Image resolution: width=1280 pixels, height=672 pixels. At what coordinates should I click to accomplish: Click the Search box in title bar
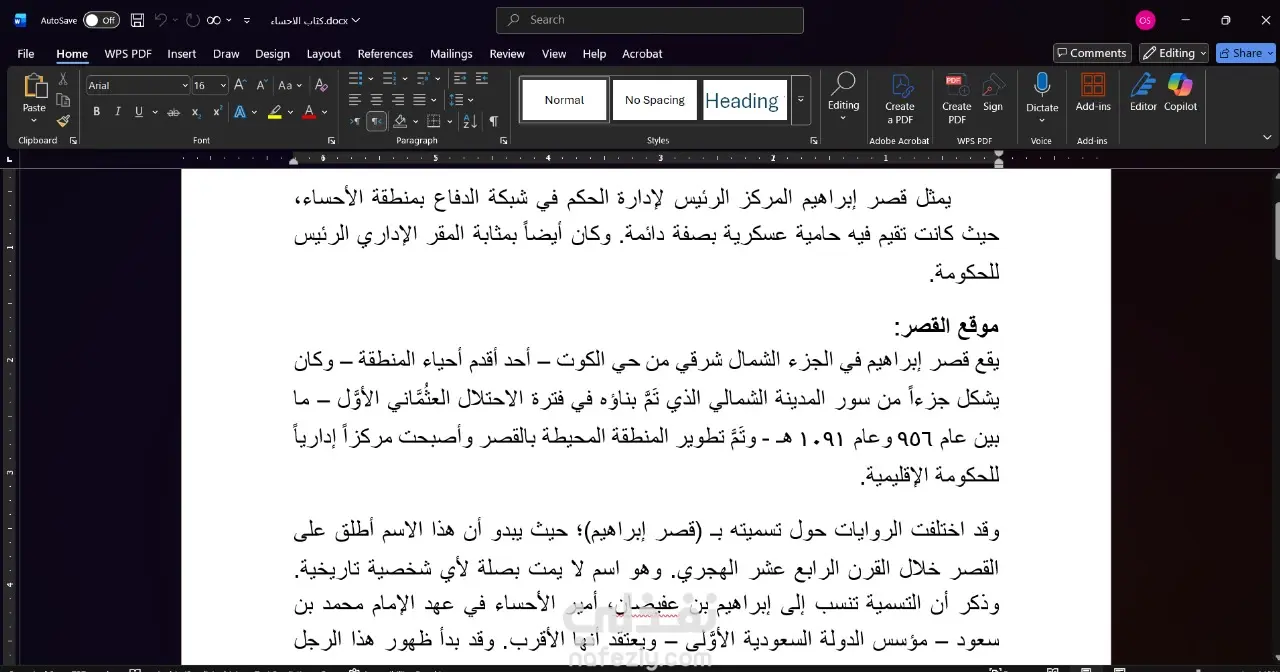[650, 20]
